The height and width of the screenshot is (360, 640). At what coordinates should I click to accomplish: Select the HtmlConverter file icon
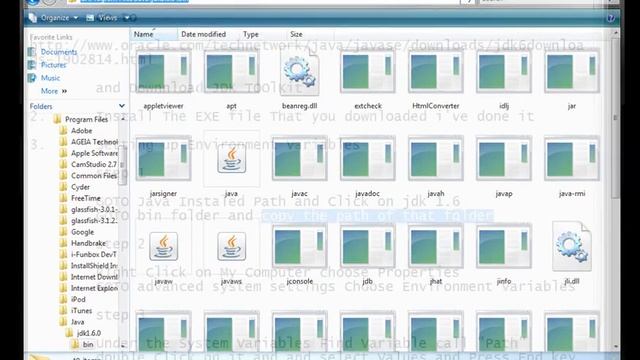coord(436,72)
